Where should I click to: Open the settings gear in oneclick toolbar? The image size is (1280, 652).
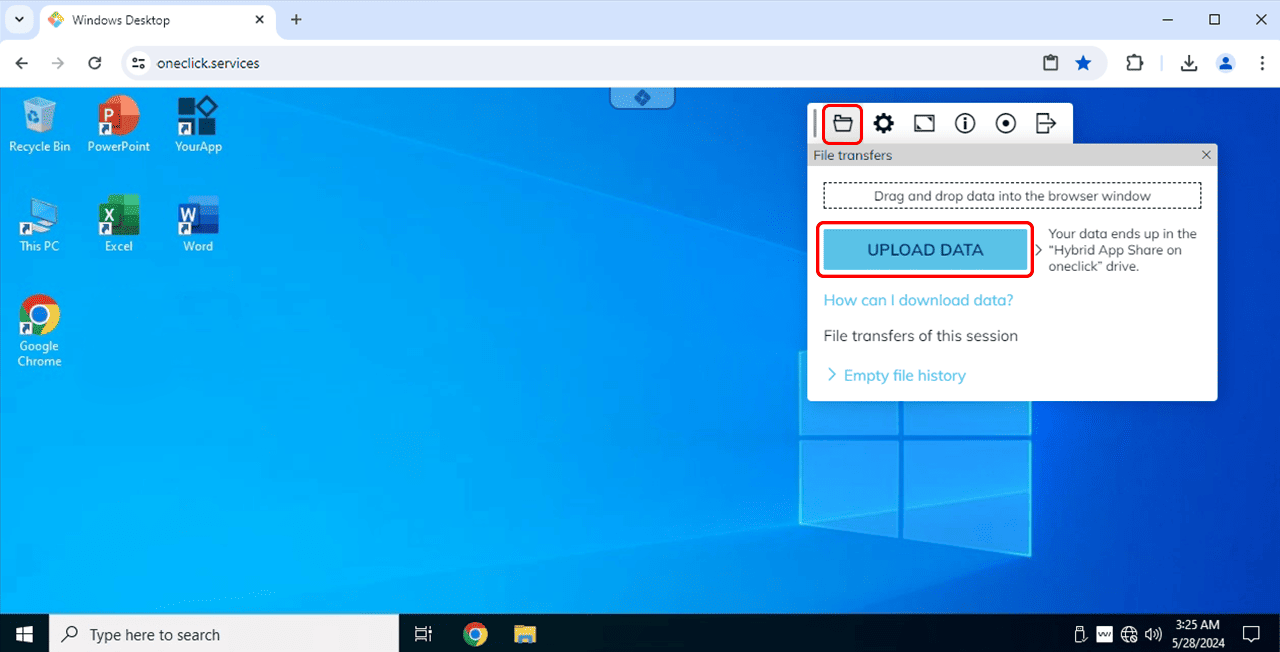[884, 123]
